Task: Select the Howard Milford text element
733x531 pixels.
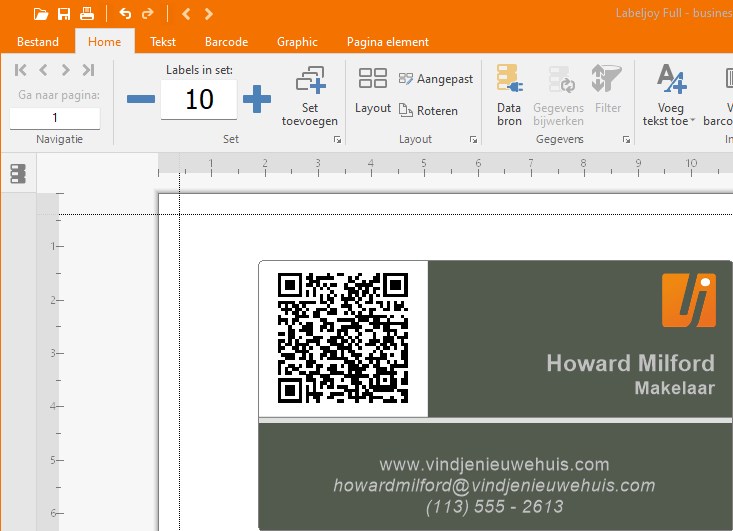Action: 630,363
